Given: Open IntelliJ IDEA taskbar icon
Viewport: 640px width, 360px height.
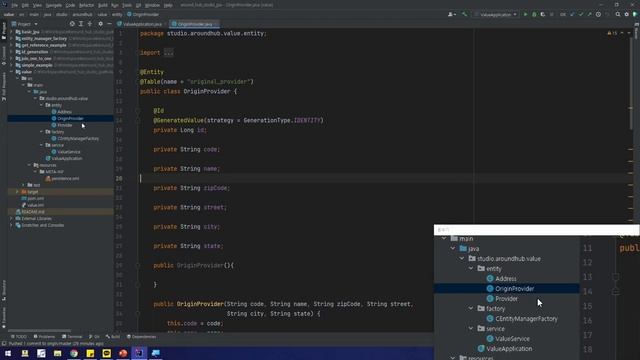Looking at the screenshot, I should tap(139, 353).
